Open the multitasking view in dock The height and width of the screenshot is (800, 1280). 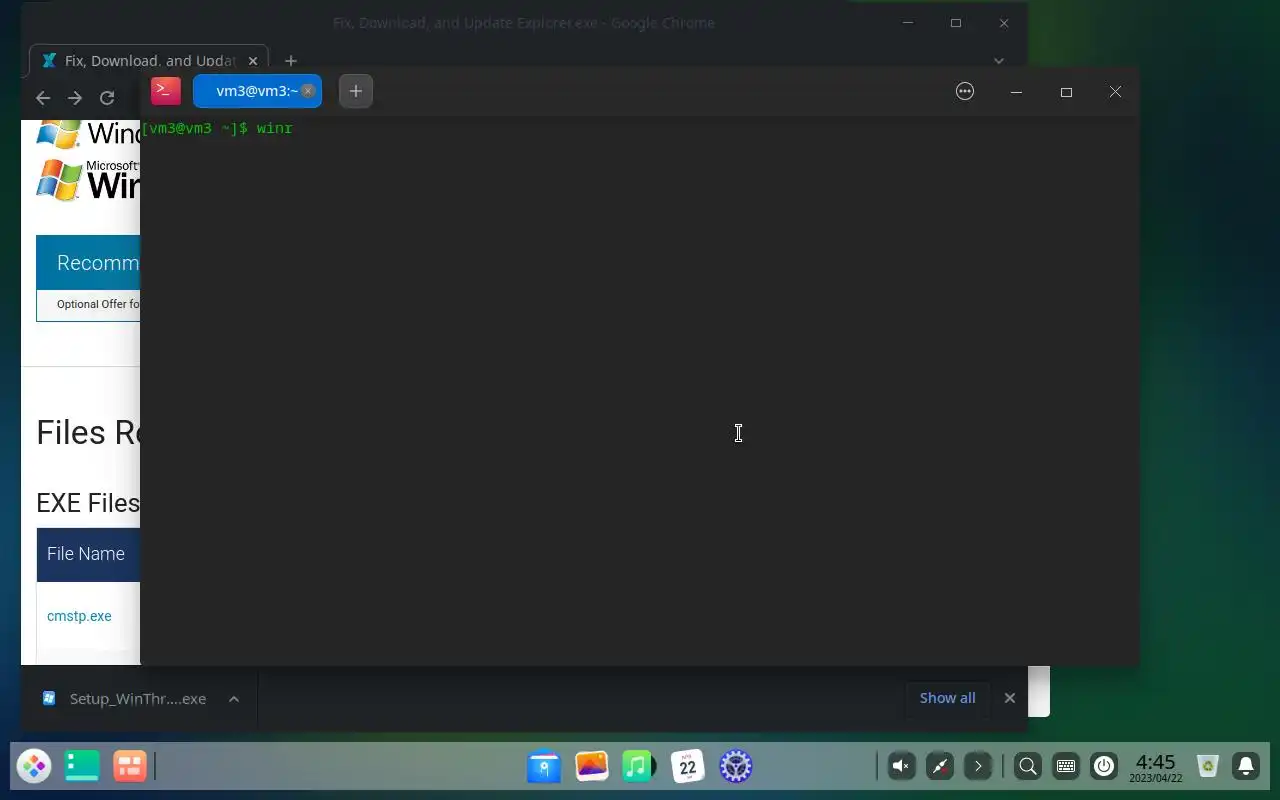click(130, 767)
